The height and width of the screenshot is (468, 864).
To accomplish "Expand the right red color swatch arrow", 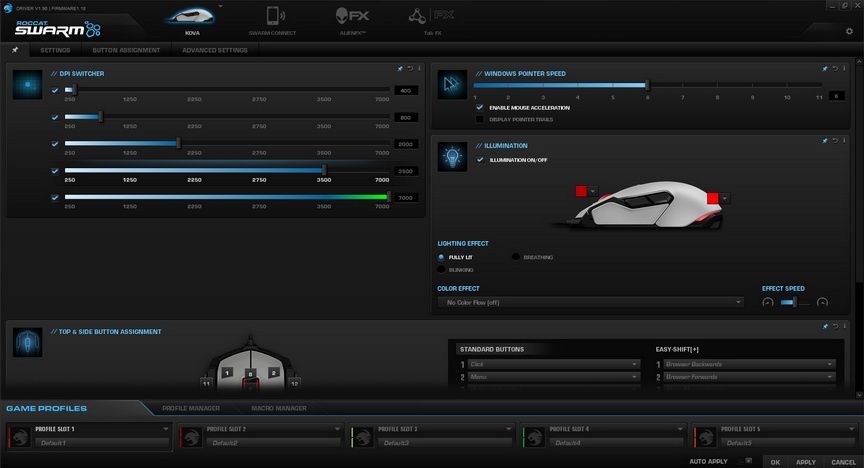I will [725, 198].
